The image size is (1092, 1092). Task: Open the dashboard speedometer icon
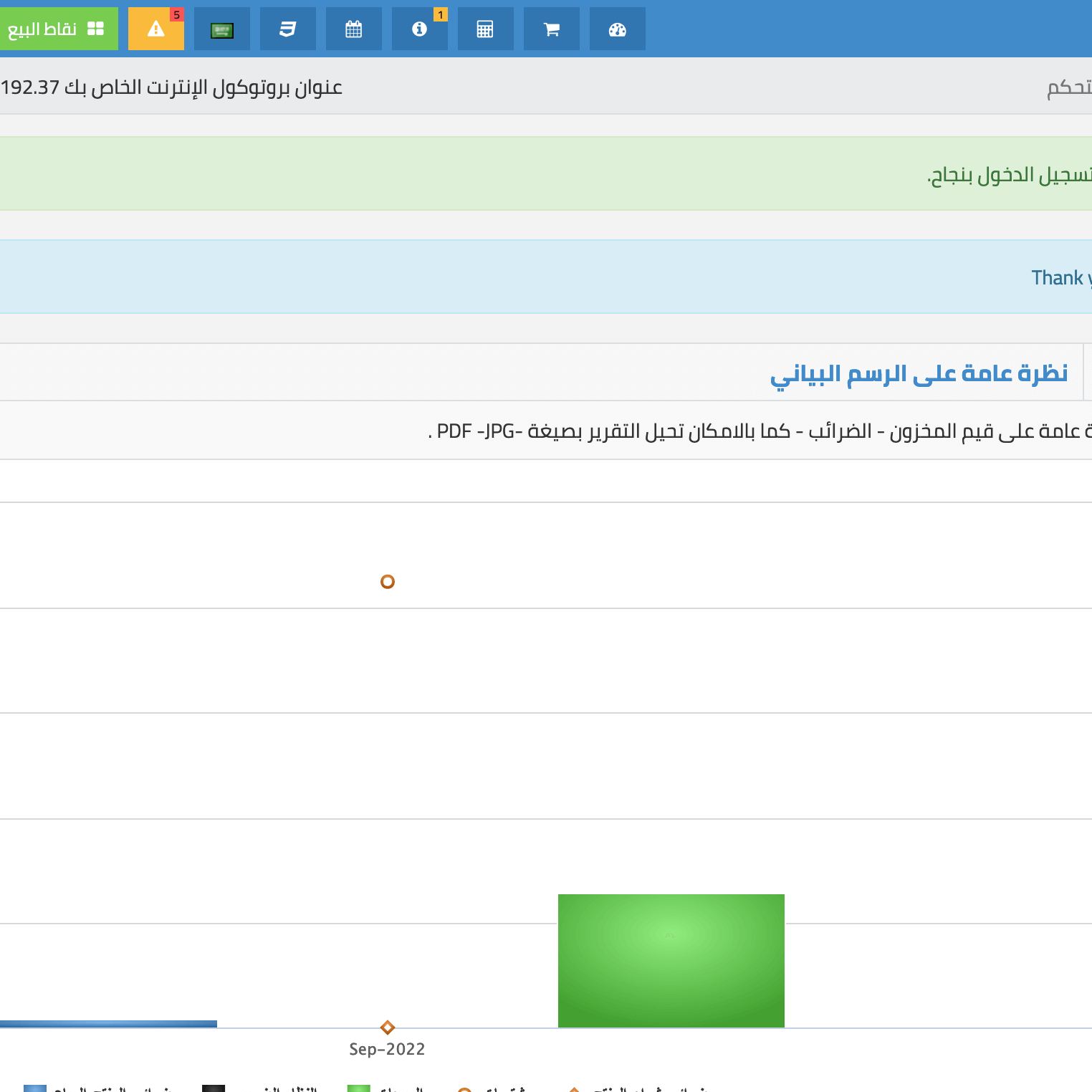point(617,29)
